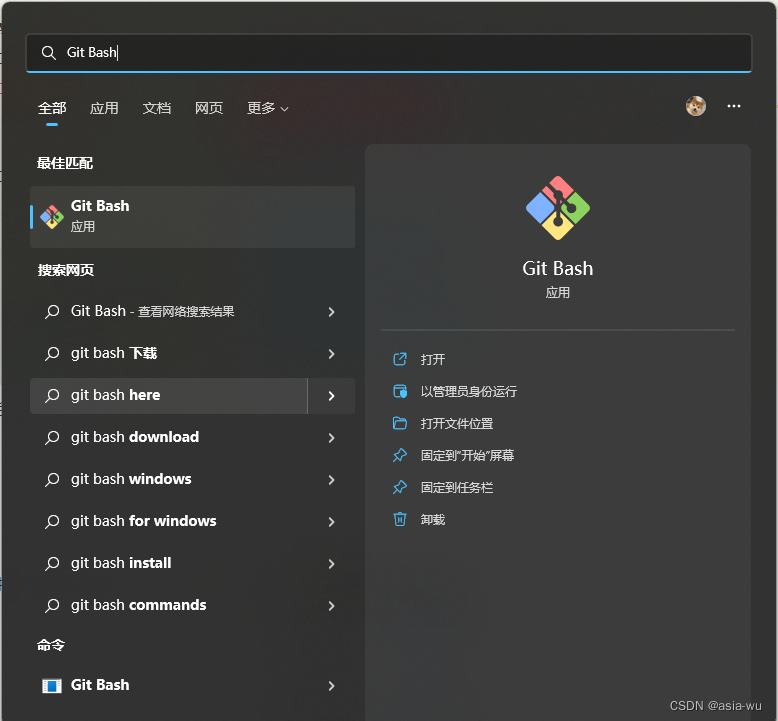Open Git Bash best match result
Image resolution: width=778 pixels, height=721 pixels.
pos(193,217)
